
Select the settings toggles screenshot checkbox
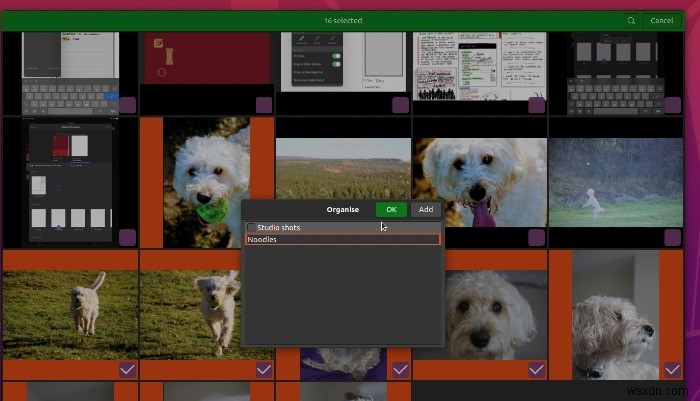(400, 105)
